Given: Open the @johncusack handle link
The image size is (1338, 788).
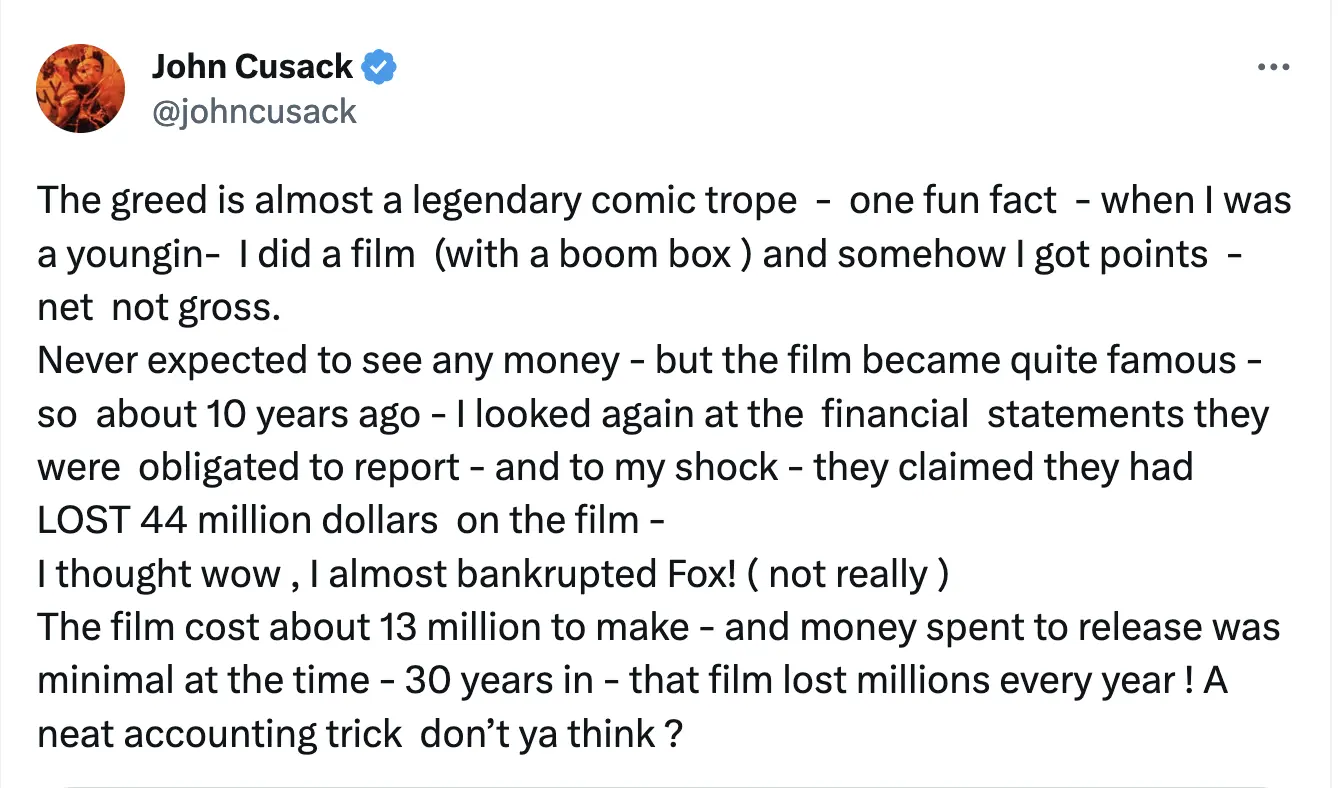Looking at the screenshot, I should pos(254,110).
